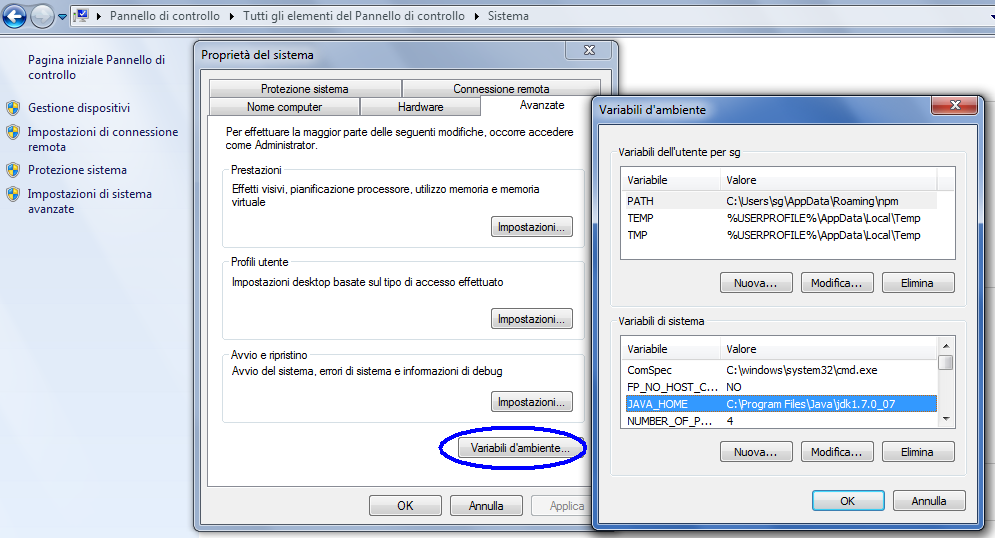
Task: Click Modifica button for user variables
Action: click(x=837, y=283)
